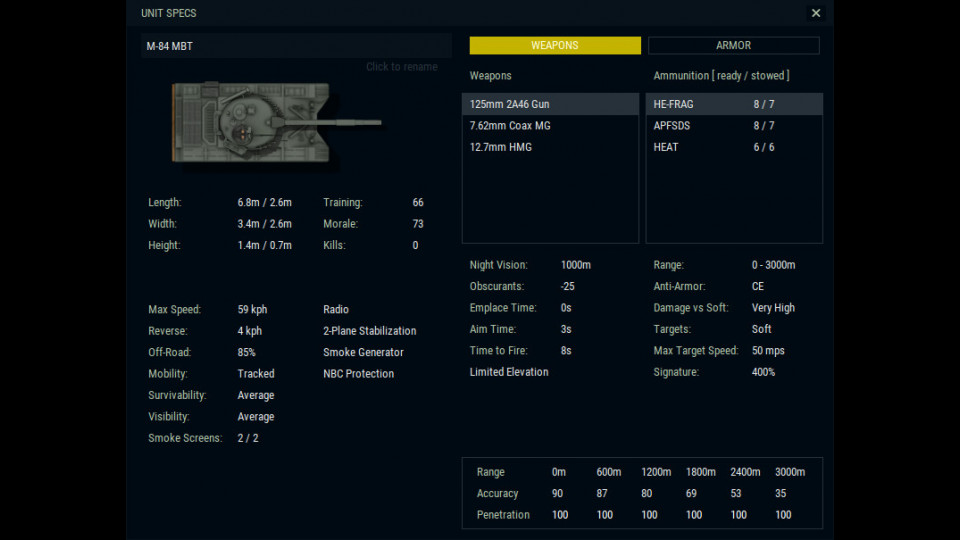Click accuracy value 90 at 0m
This screenshot has width=960, height=540.
click(557, 493)
